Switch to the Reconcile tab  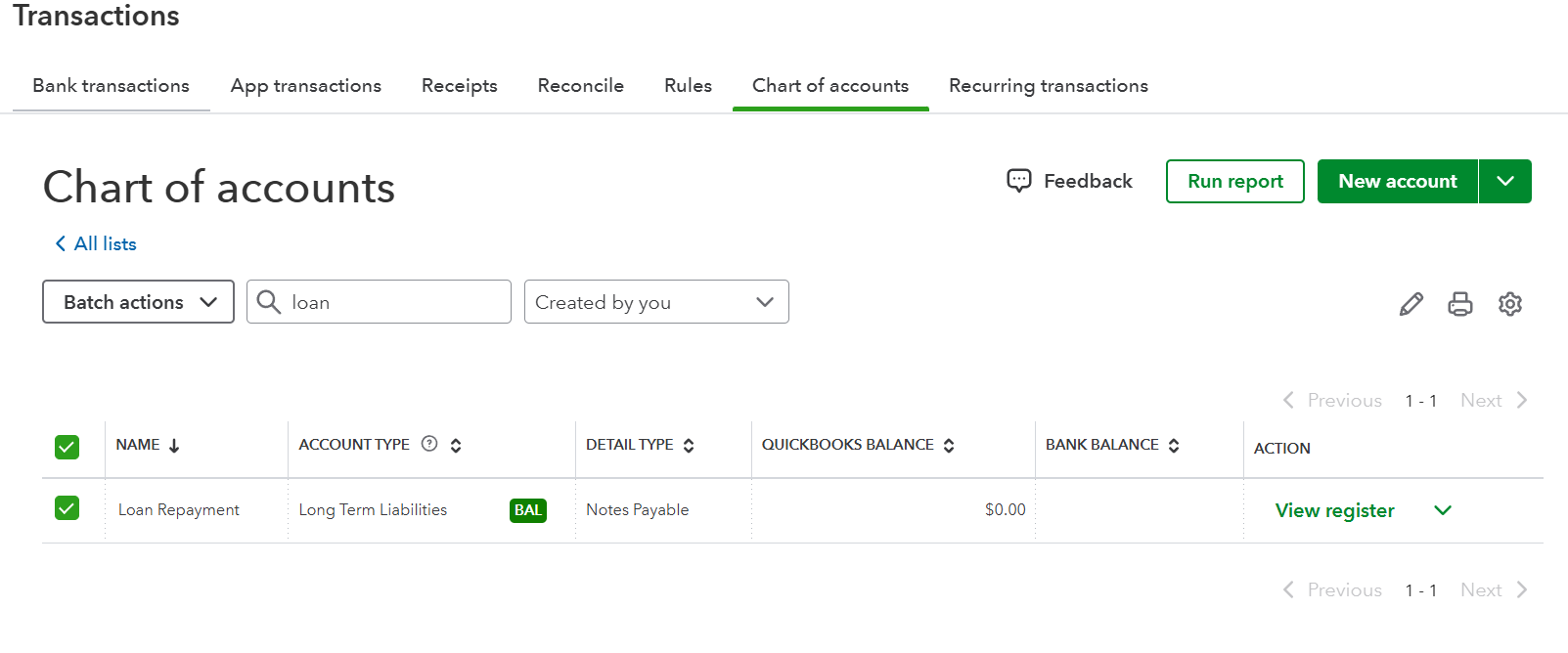click(580, 86)
